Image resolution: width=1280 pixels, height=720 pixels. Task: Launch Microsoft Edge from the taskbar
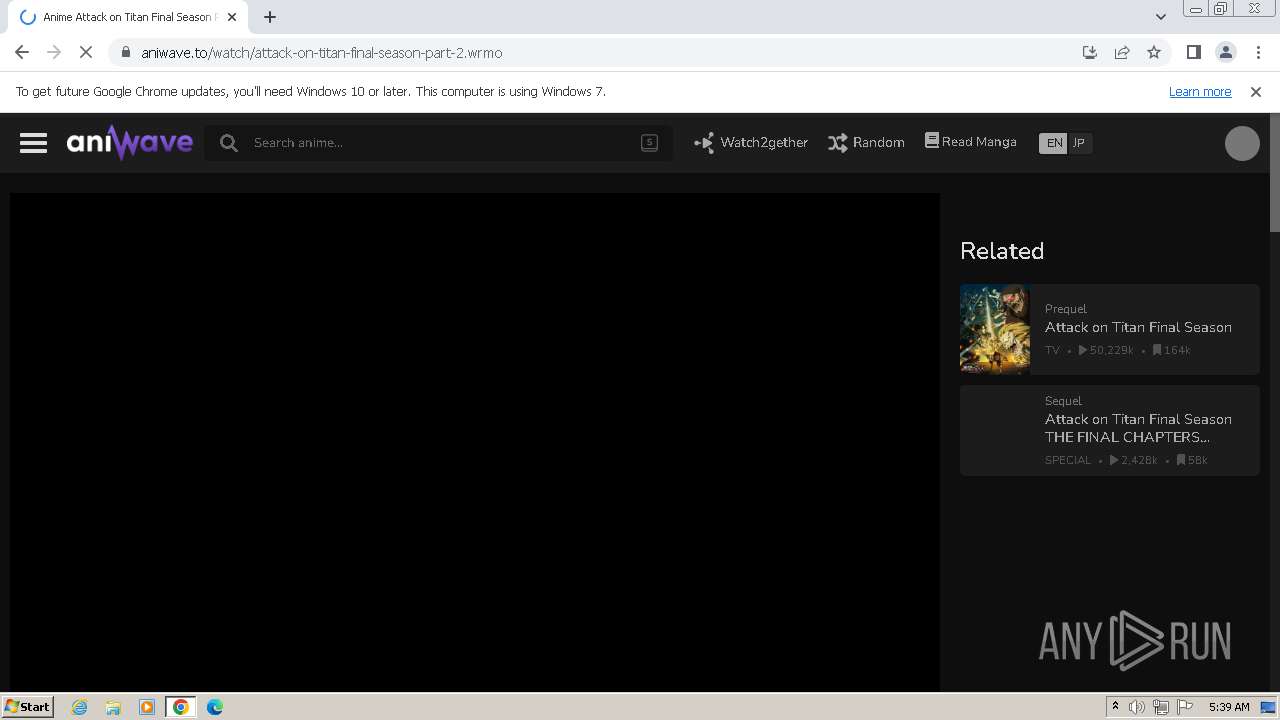pyautogui.click(x=215, y=707)
